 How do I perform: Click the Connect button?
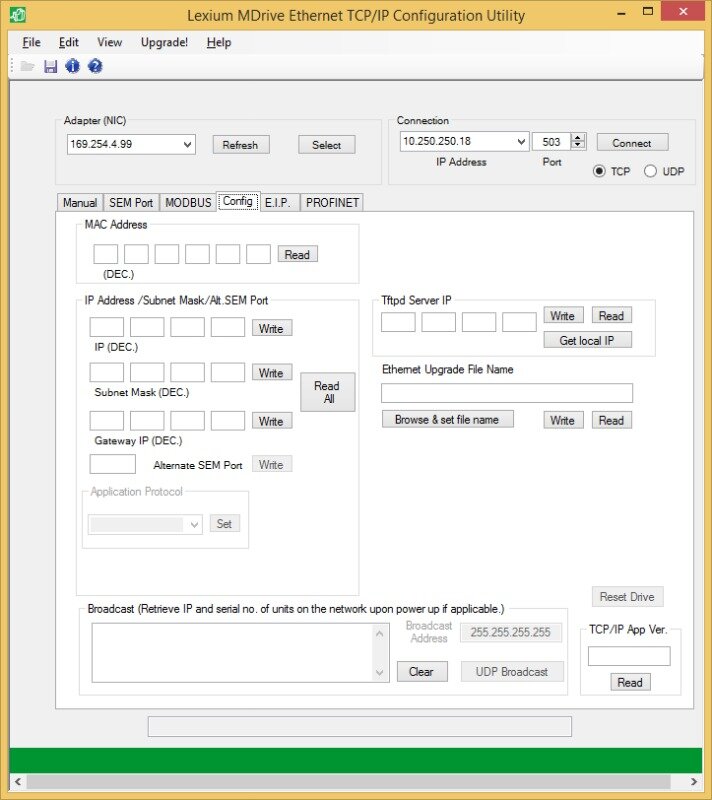click(632, 143)
